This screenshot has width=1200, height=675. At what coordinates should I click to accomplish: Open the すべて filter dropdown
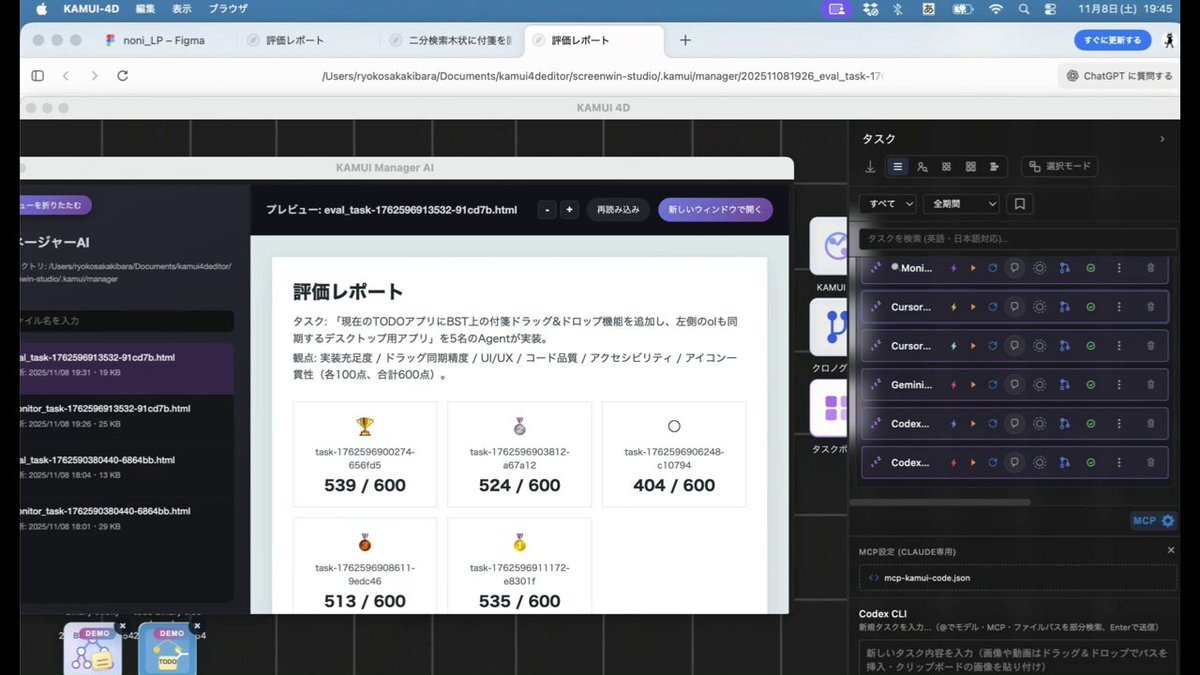888,204
